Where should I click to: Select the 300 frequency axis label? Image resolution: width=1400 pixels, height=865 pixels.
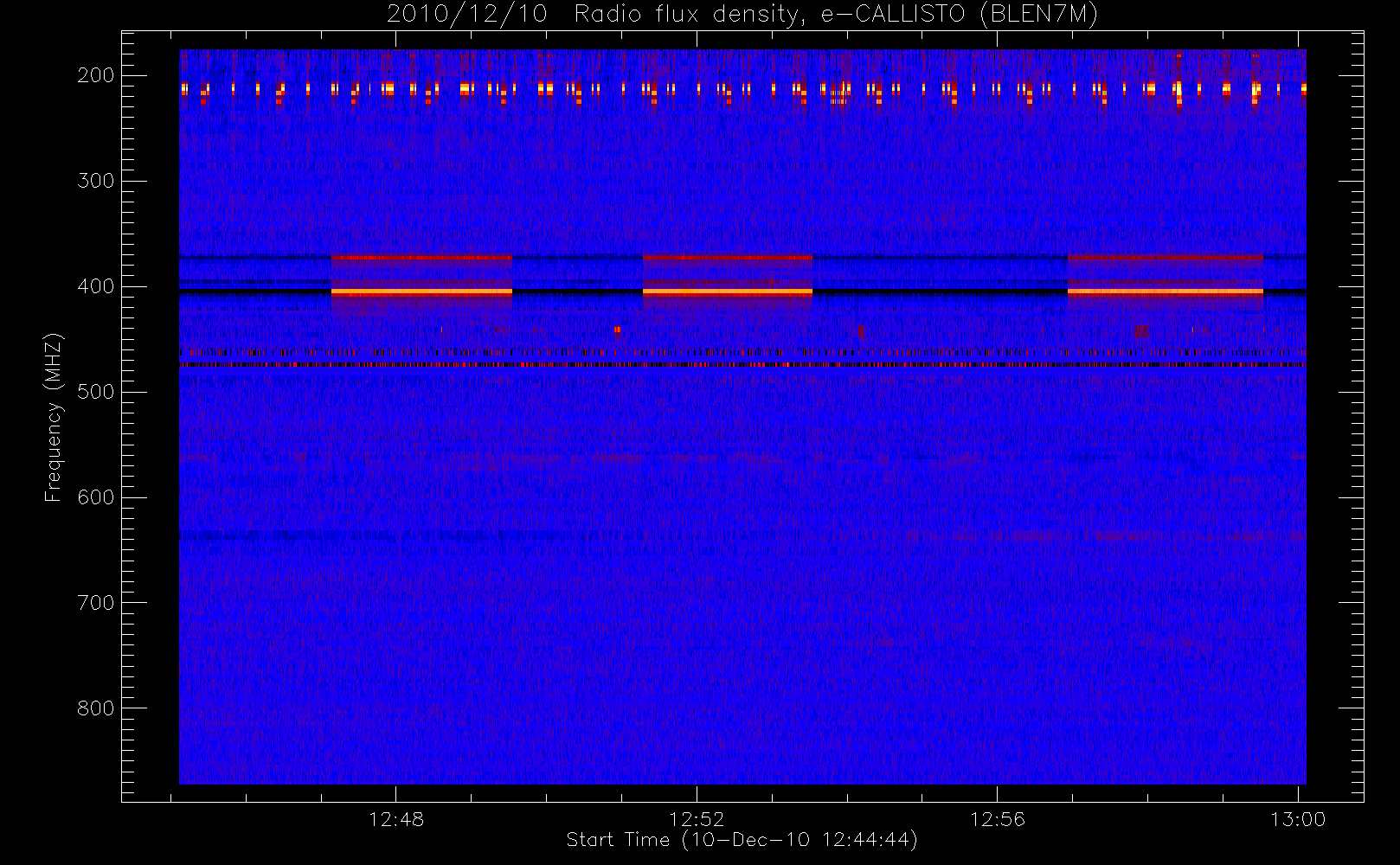click(96, 181)
